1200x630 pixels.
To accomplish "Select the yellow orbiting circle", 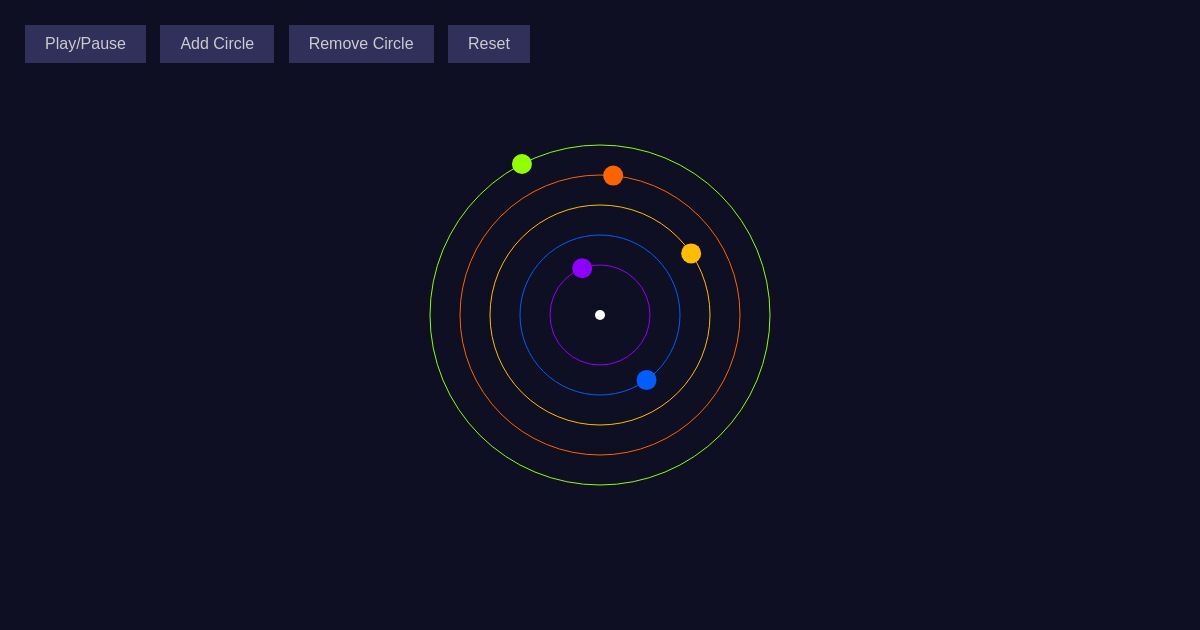I will (691, 253).
